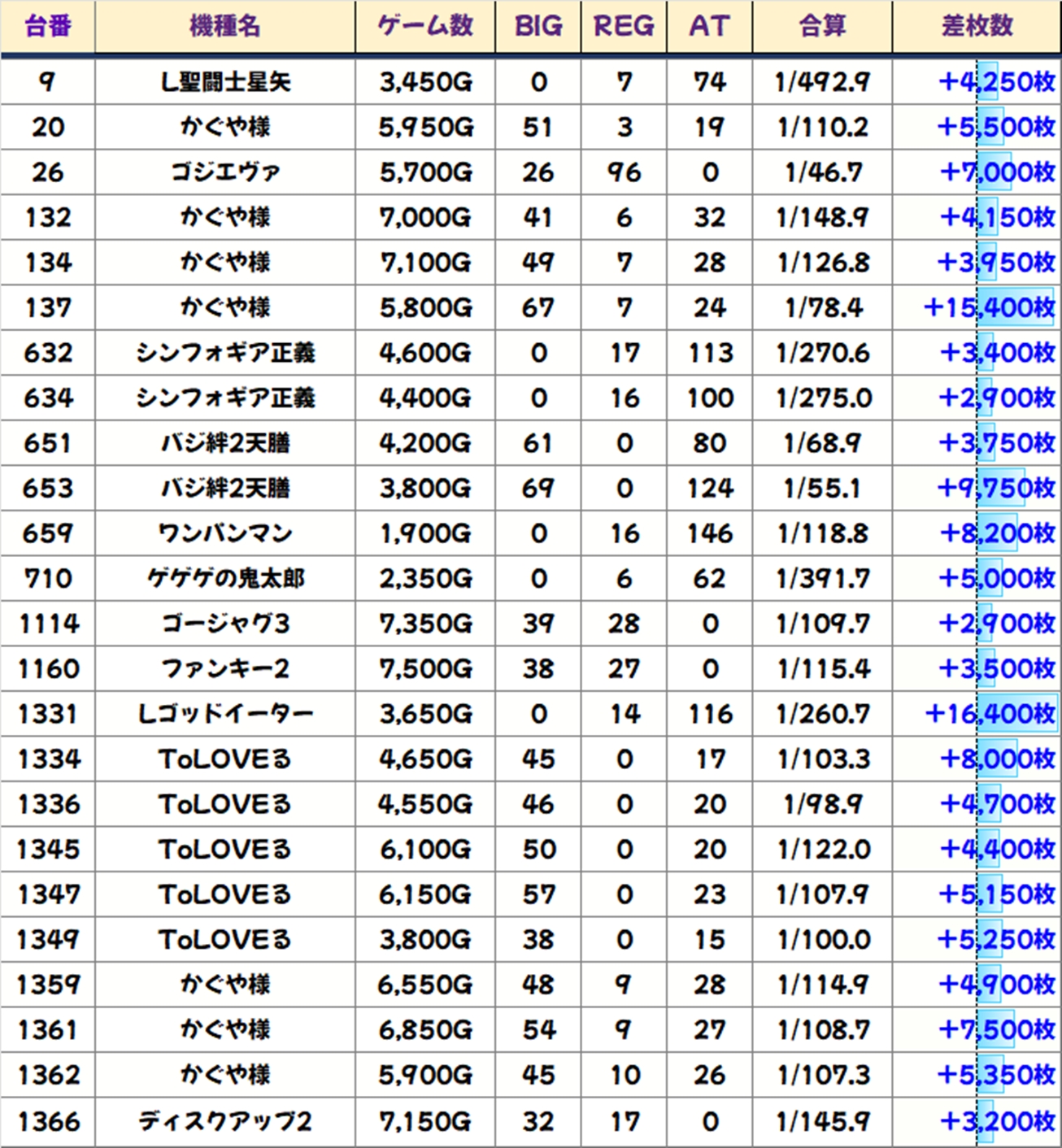The width and height of the screenshot is (1062, 1148).
Task: Select the REG column header
Action: tap(624, 26)
